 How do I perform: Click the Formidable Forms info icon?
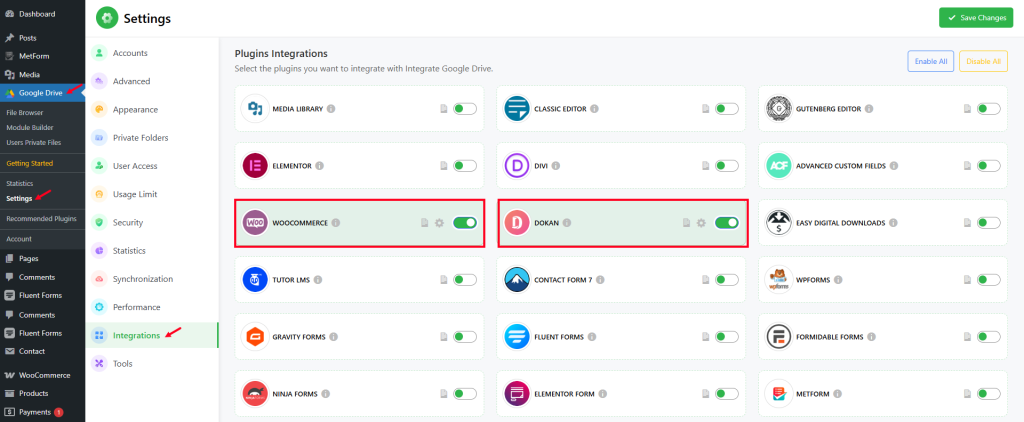[871, 337]
